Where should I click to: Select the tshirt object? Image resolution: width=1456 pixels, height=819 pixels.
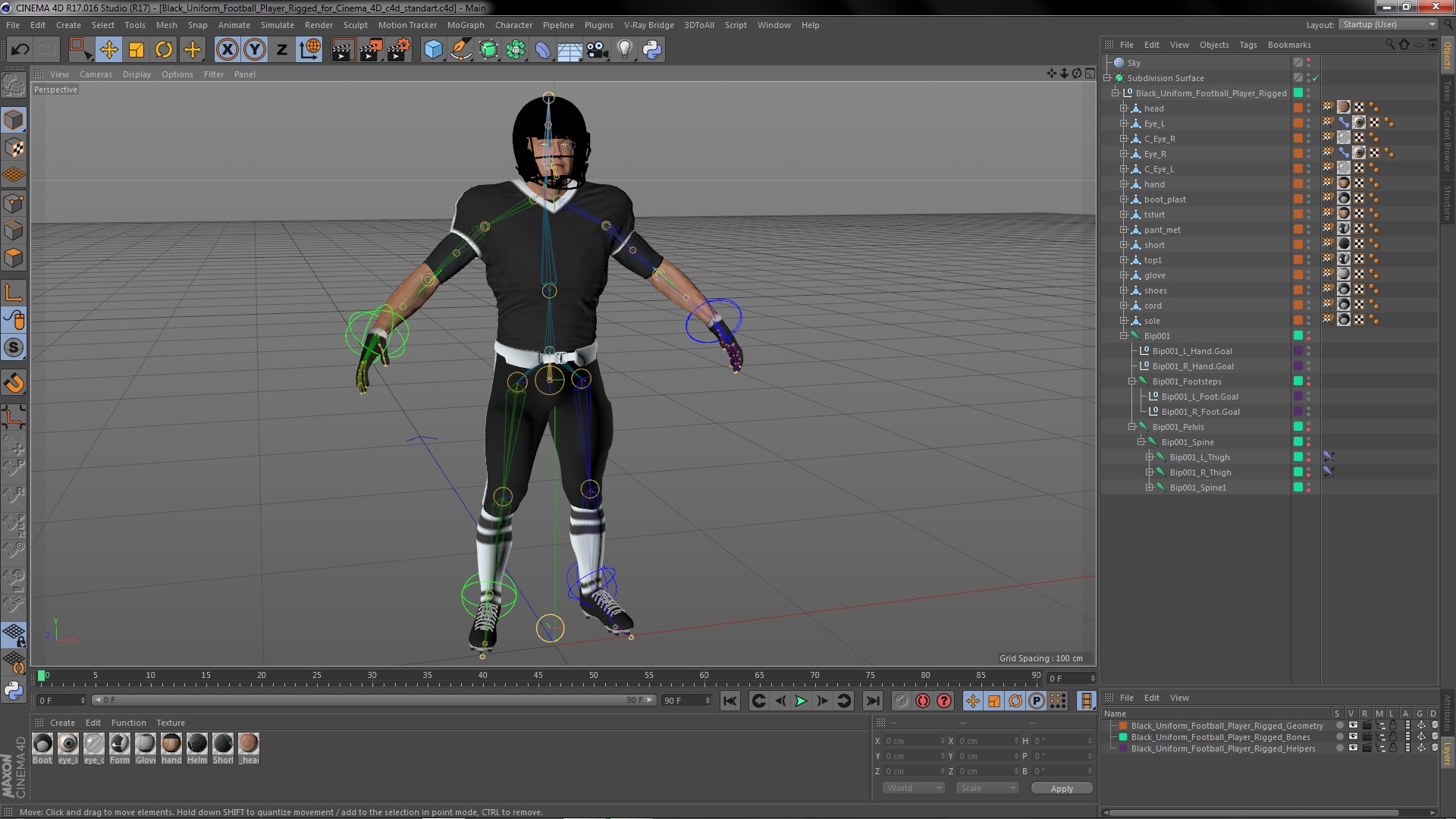tap(1154, 215)
